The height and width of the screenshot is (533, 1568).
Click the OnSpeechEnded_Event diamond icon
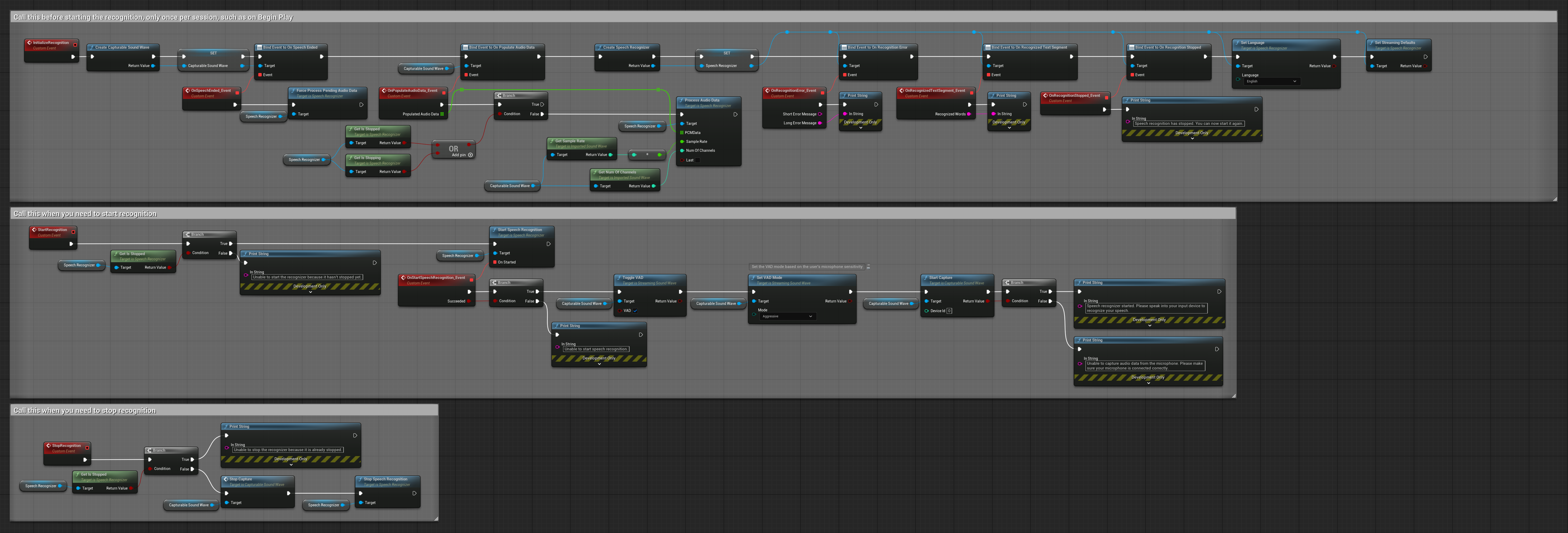point(187,91)
